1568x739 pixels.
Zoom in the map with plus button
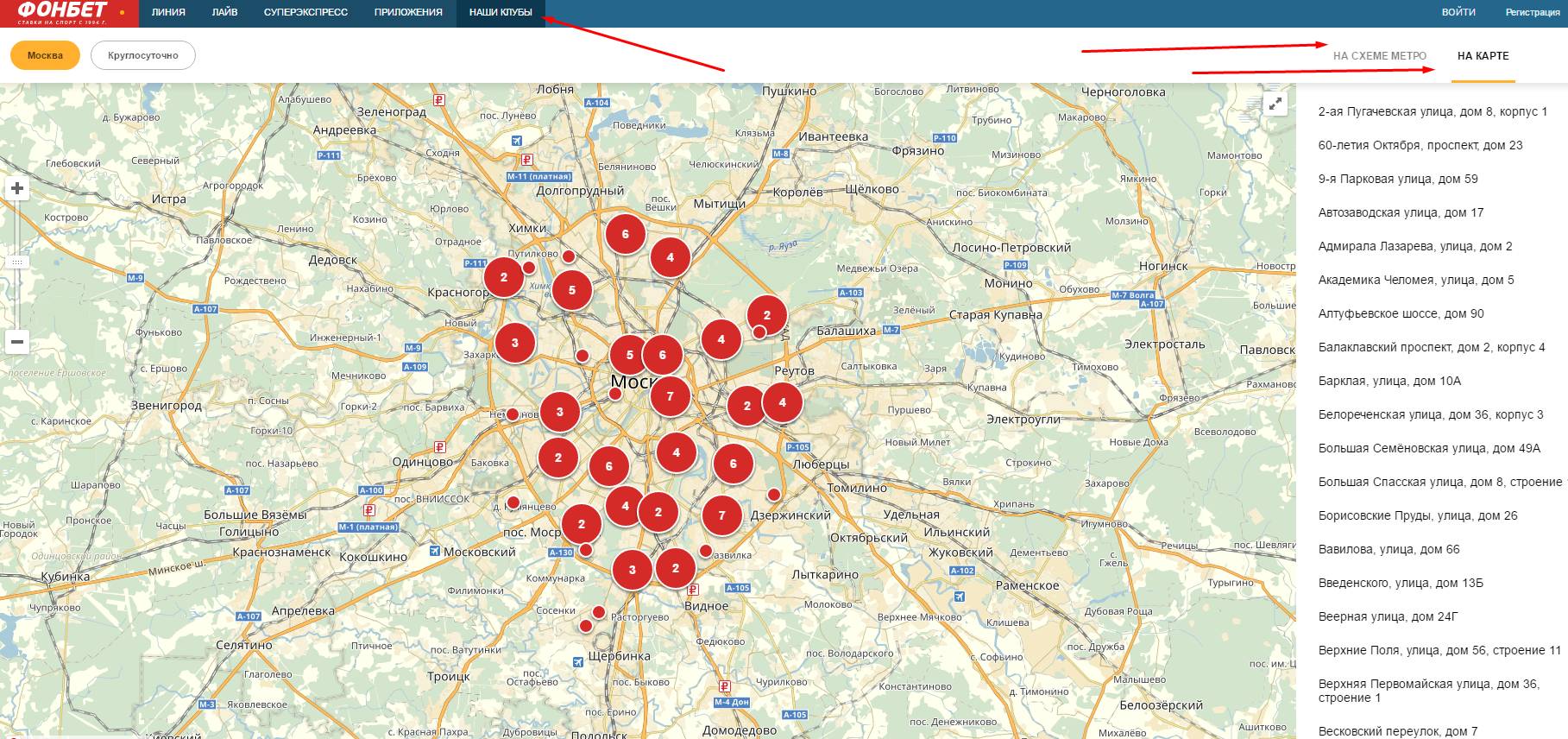tap(17, 188)
